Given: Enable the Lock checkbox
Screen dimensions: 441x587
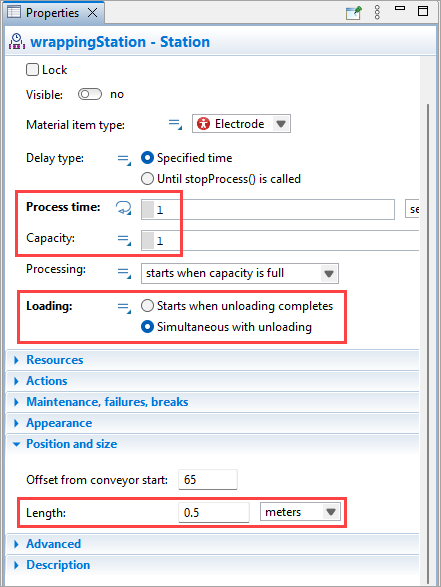Looking at the screenshot, I should click(x=32, y=70).
